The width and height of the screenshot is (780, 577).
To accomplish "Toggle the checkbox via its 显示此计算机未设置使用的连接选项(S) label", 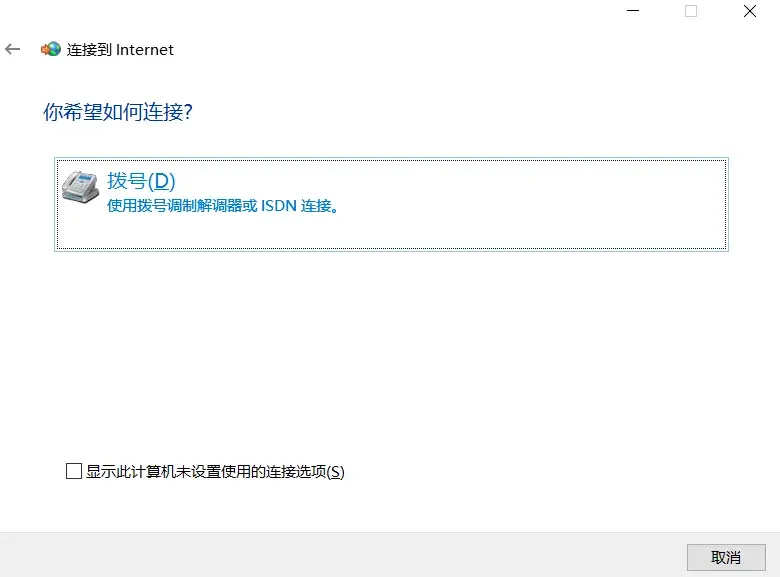I will (x=215, y=472).
